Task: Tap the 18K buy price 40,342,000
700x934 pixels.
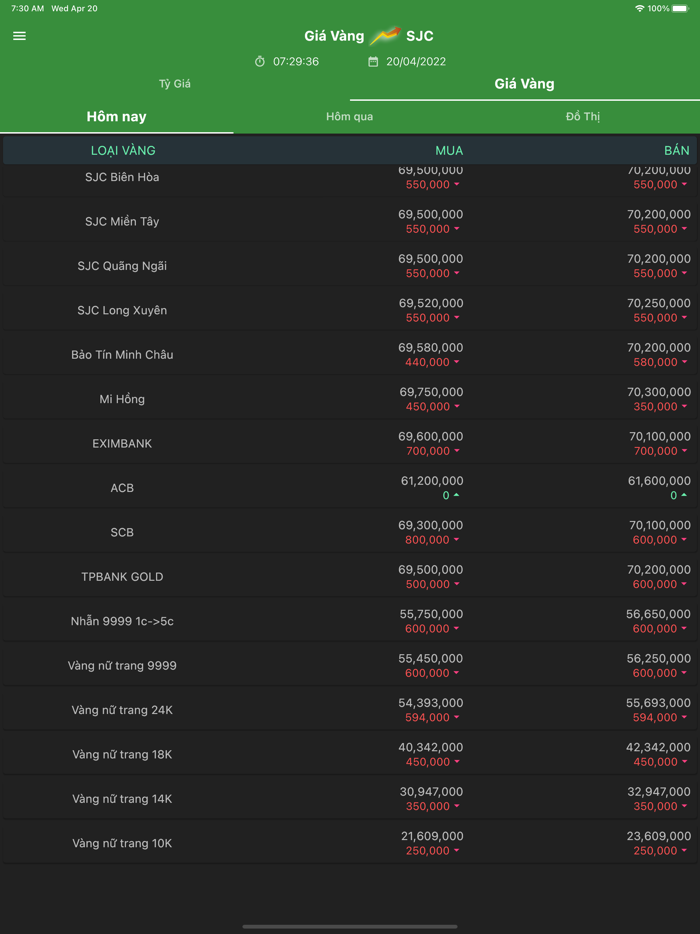Action: tap(431, 748)
